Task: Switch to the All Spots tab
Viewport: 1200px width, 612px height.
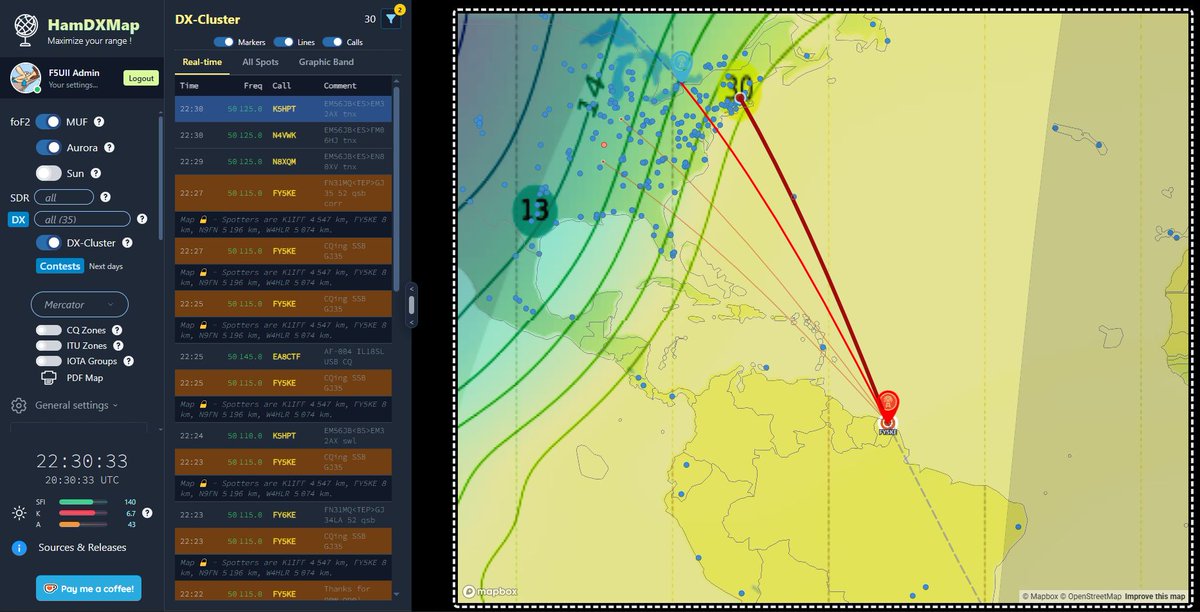Action: (x=261, y=62)
